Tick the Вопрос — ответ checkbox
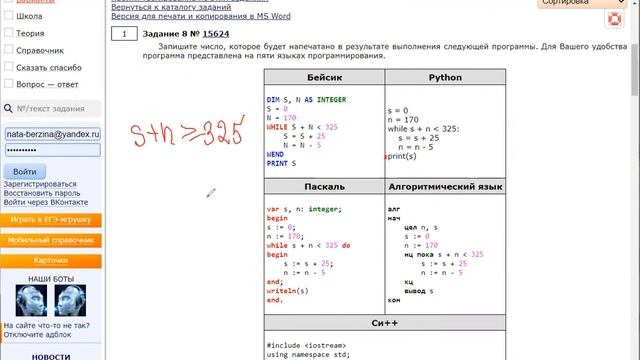640x360 pixels. tap(9, 84)
